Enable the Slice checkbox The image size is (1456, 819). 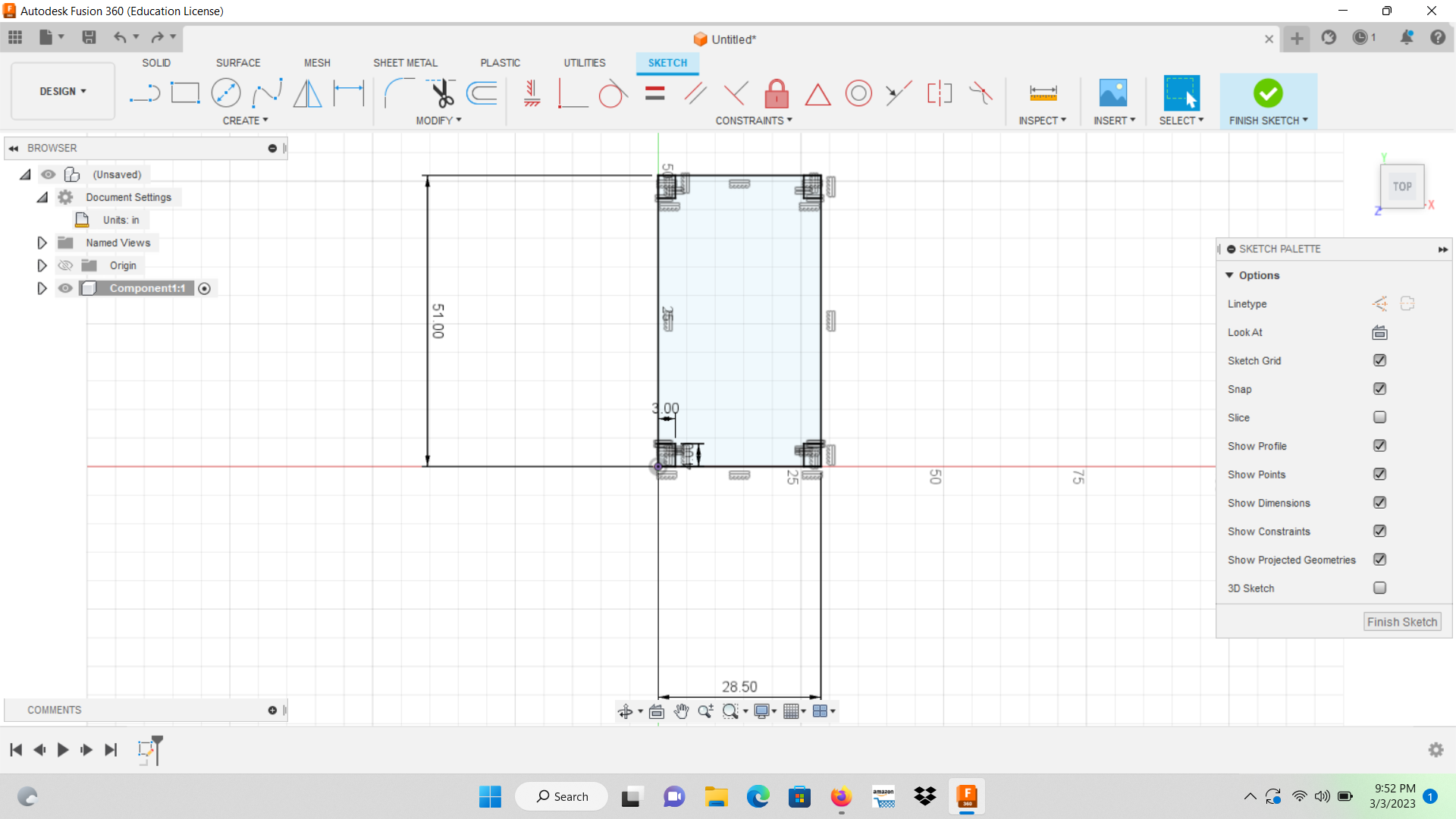pyautogui.click(x=1379, y=417)
